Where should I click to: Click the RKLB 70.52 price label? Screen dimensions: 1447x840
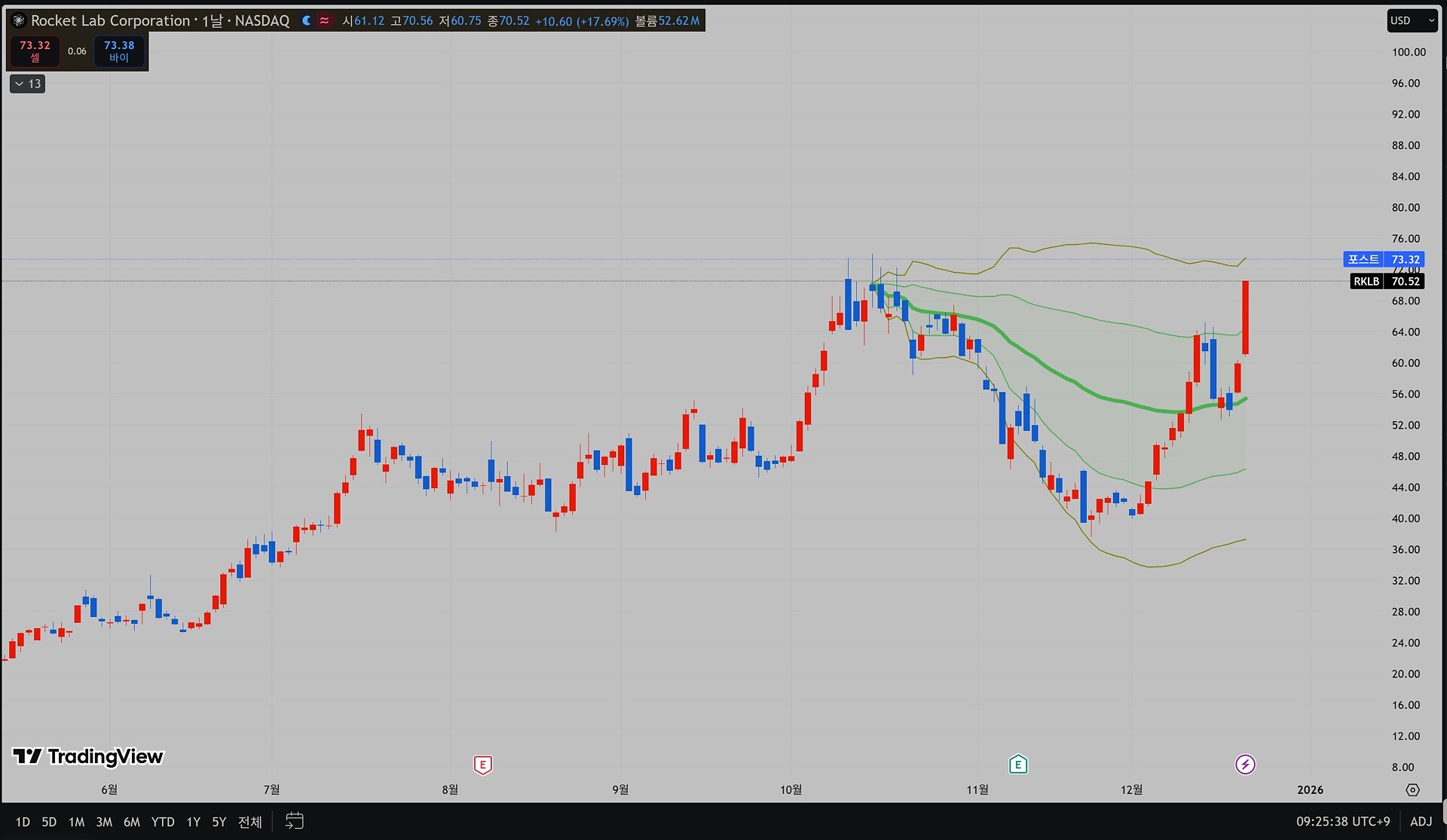(x=1387, y=281)
